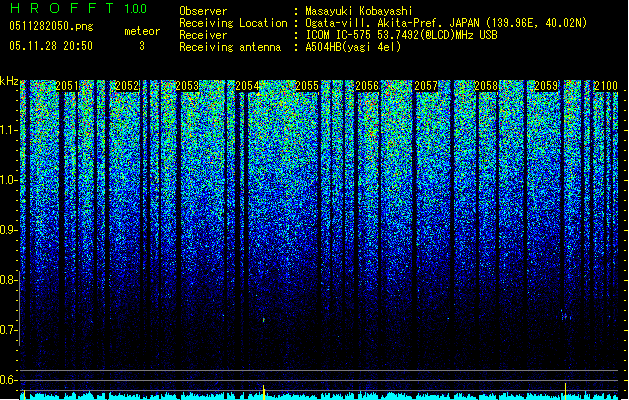Click the meteor echo spot near 2059
The height and width of the screenshot is (400, 629).
pyautogui.click(x=565, y=316)
